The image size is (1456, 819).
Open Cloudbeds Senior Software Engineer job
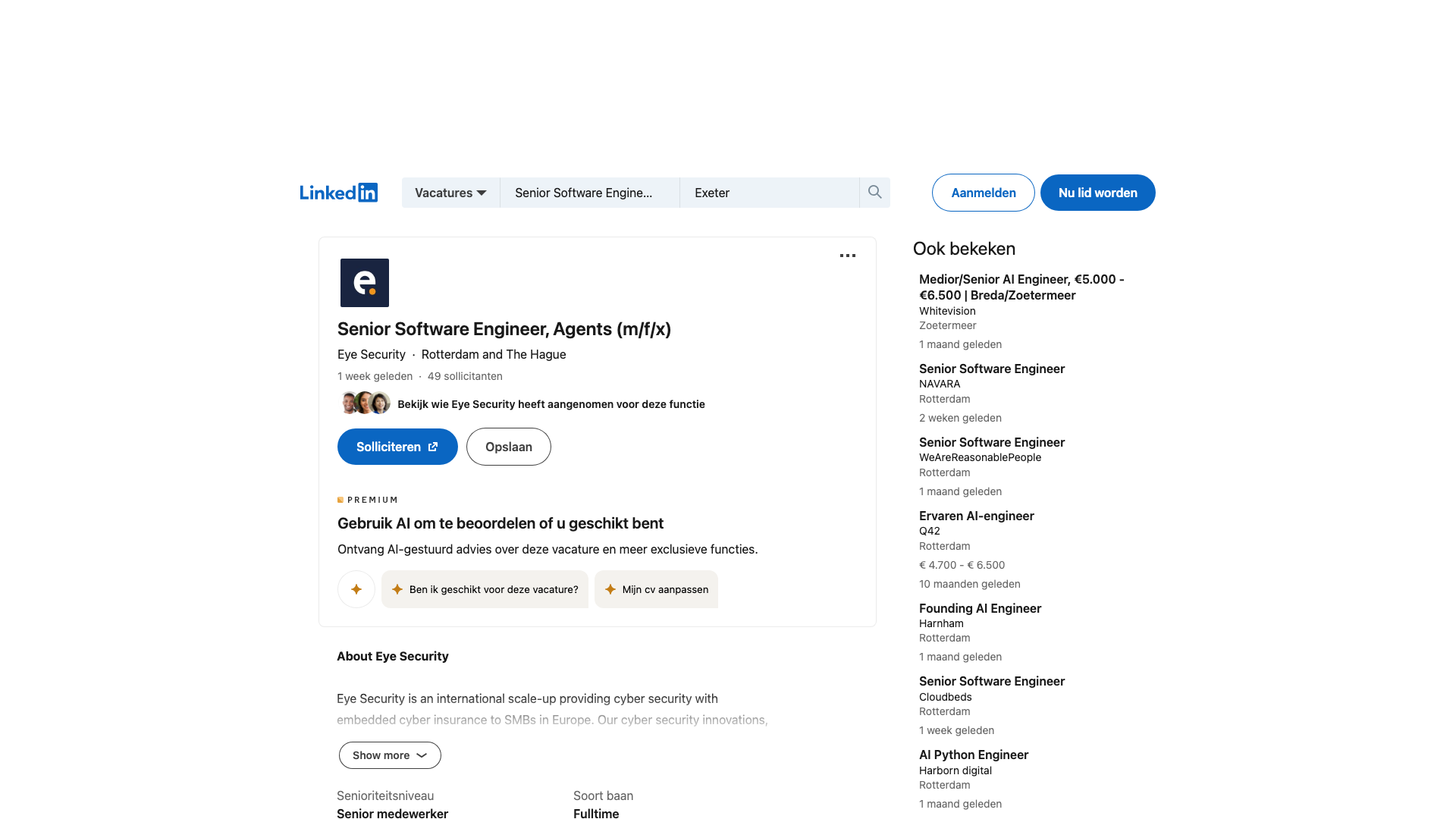[992, 681]
